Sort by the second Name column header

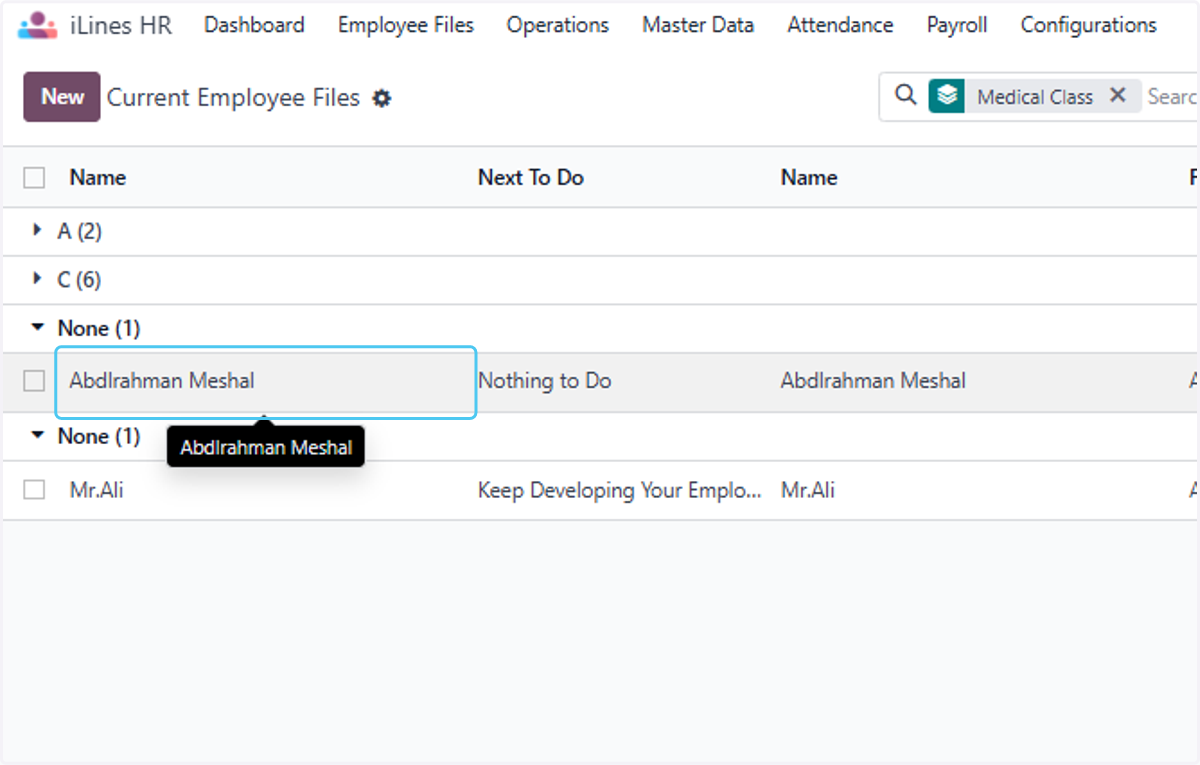[x=809, y=178]
